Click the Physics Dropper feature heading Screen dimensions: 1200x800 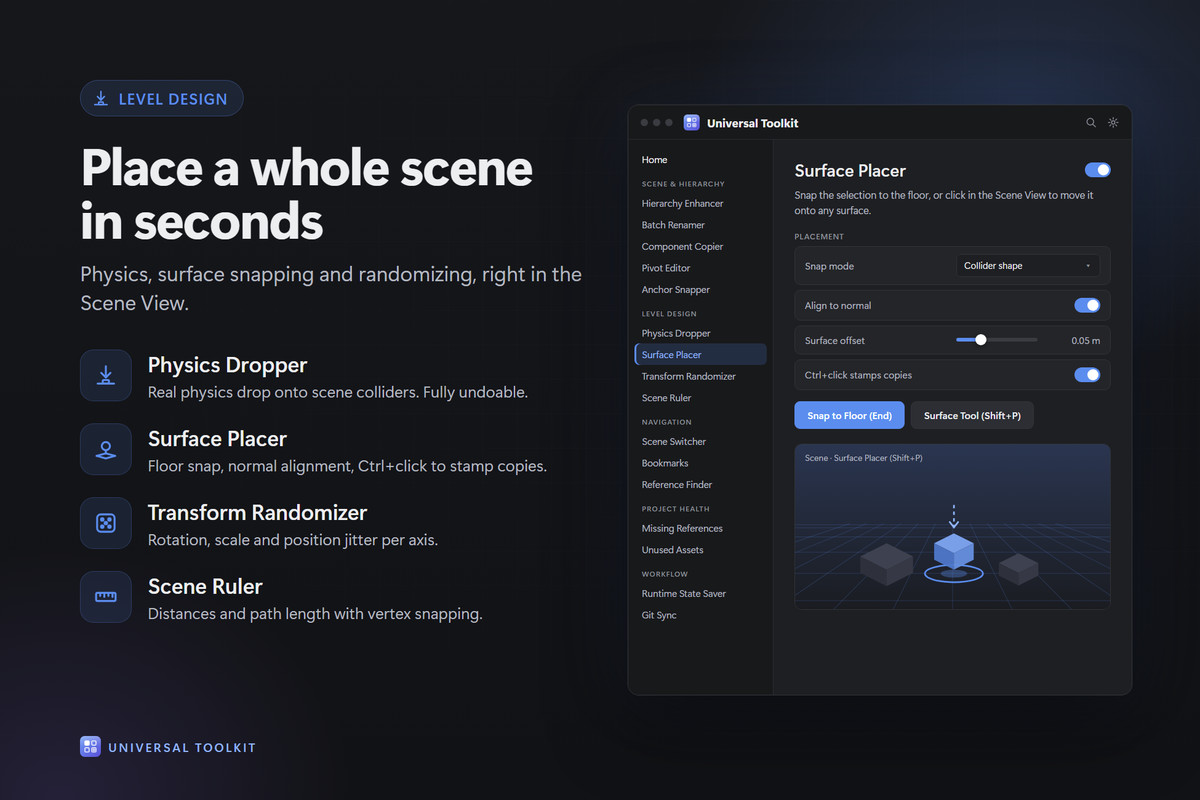click(228, 365)
